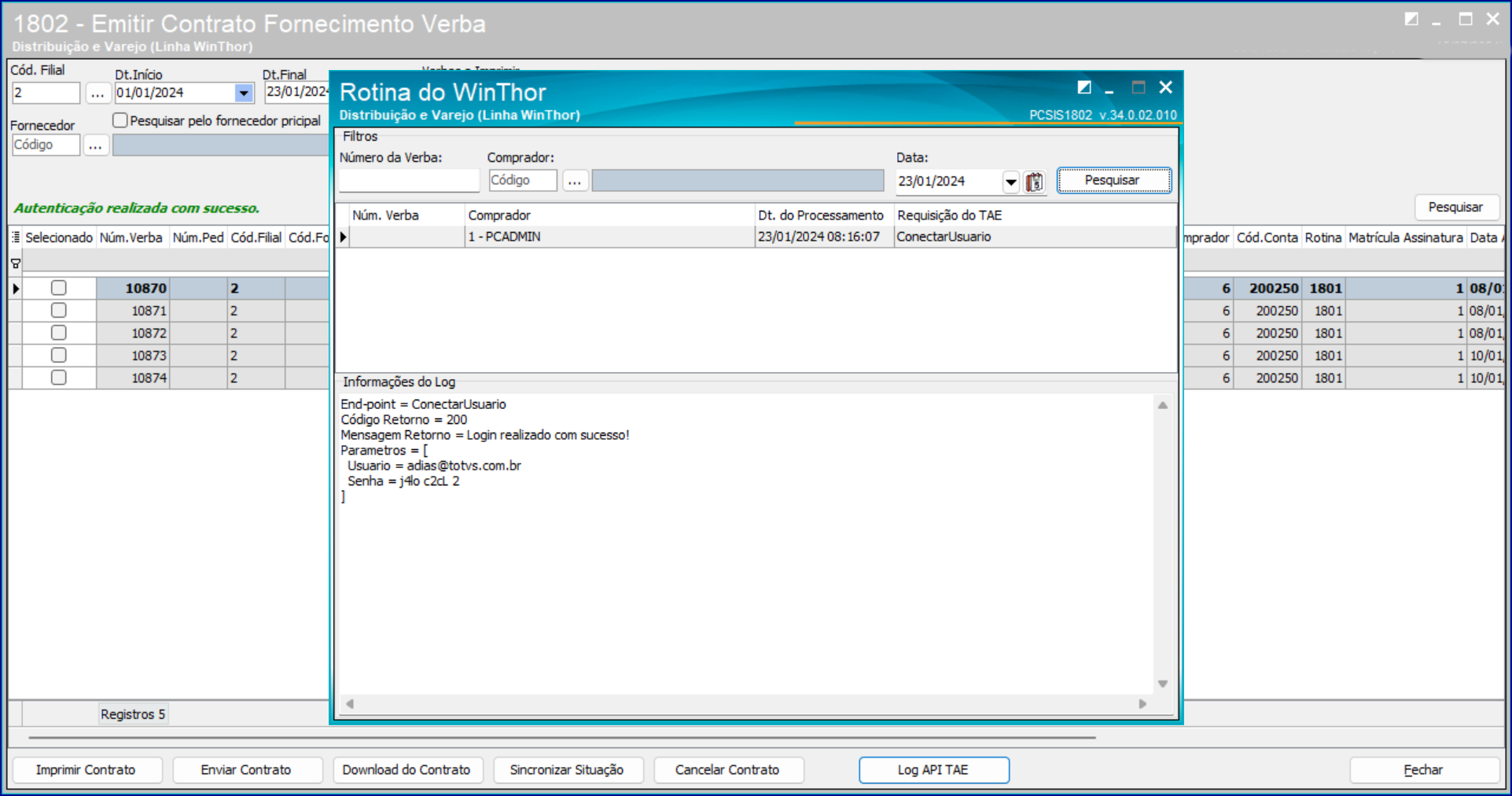The image size is (1512, 796).
Task: Click the Dt. do Processamento column header
Action: (821, 216)
